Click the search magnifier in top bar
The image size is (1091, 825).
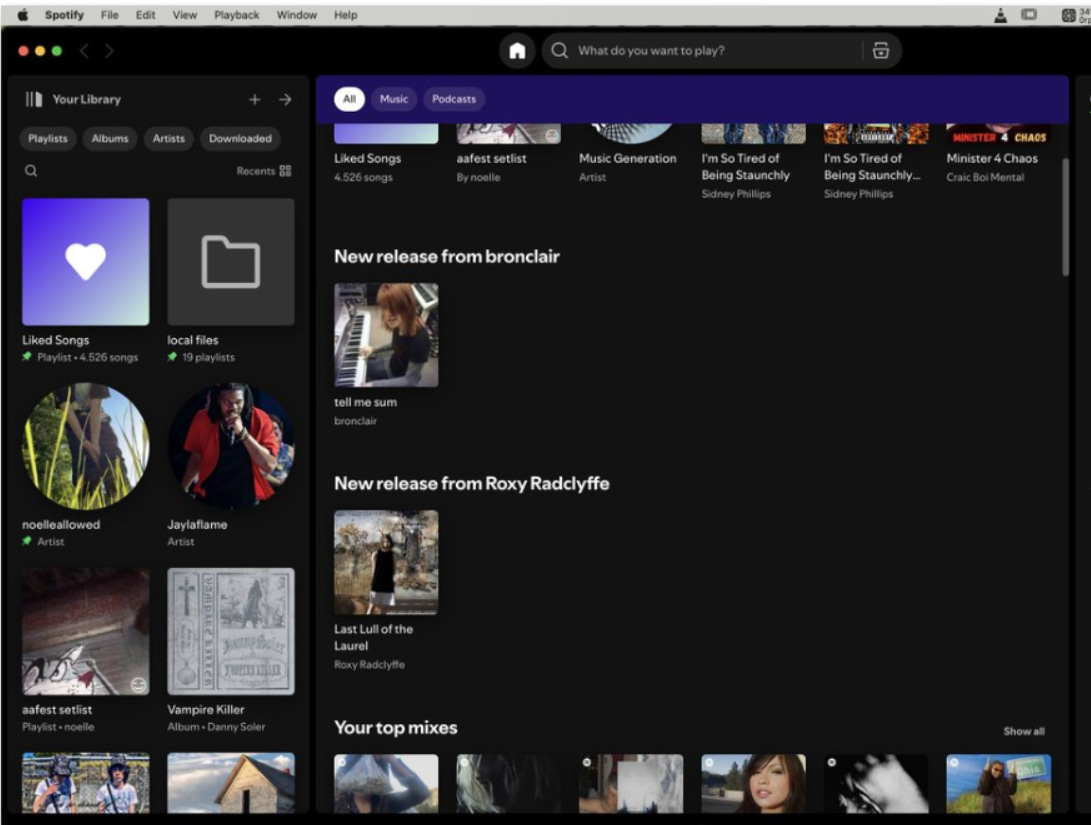559,51
